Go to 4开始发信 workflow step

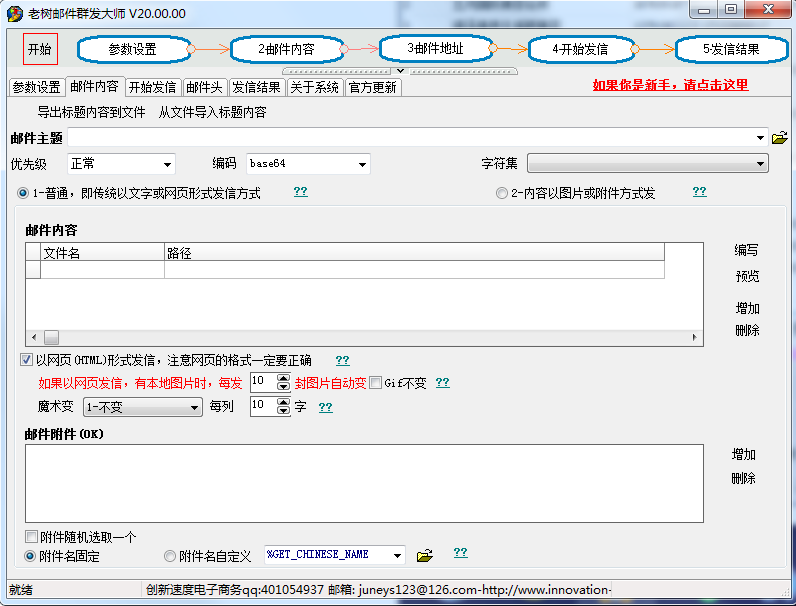tap(581, 49)
